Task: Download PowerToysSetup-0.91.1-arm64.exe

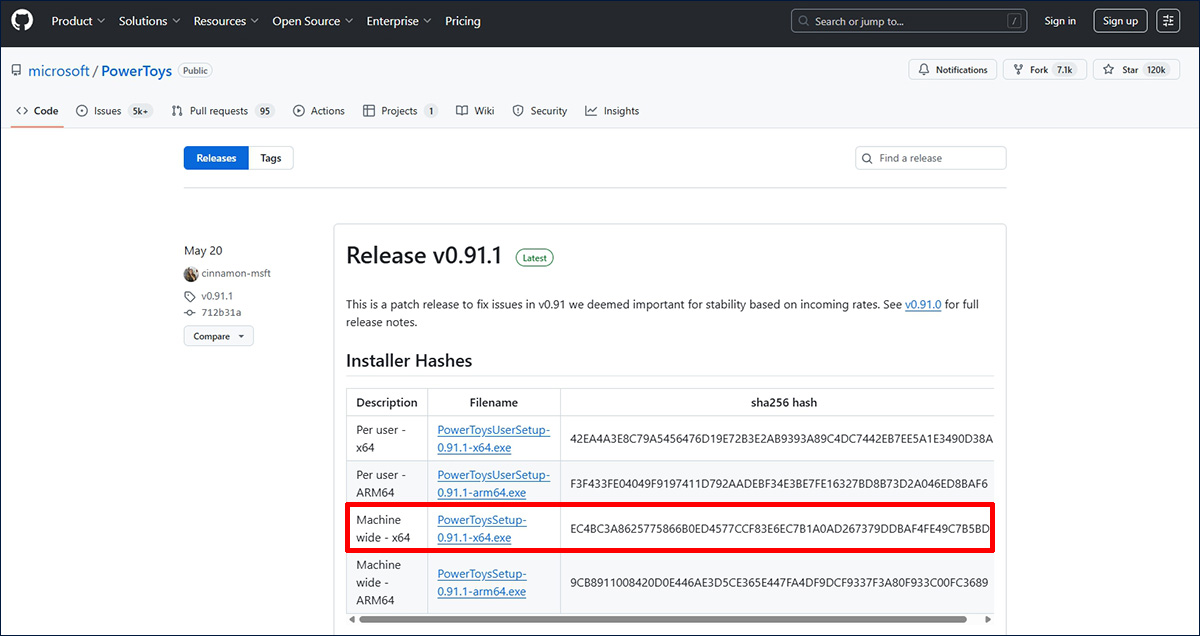Action: pyautogui.click(x=482, y=582)
